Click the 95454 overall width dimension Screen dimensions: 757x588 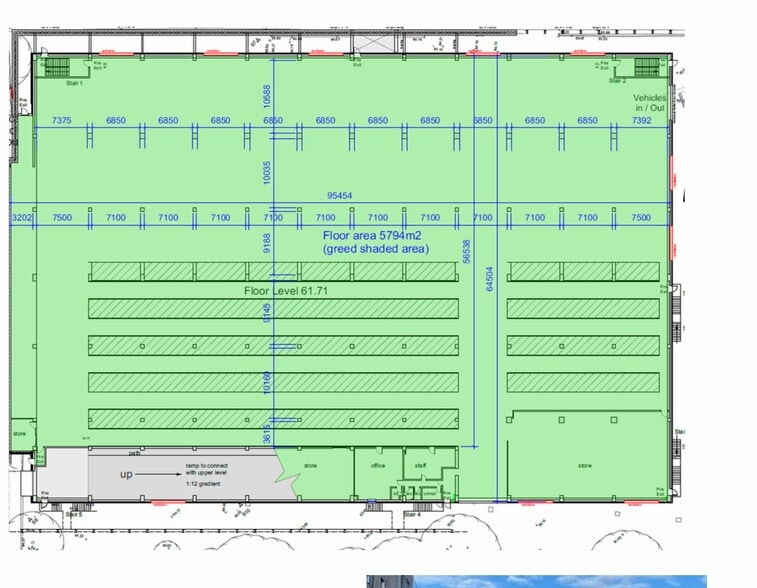point(340,197)
